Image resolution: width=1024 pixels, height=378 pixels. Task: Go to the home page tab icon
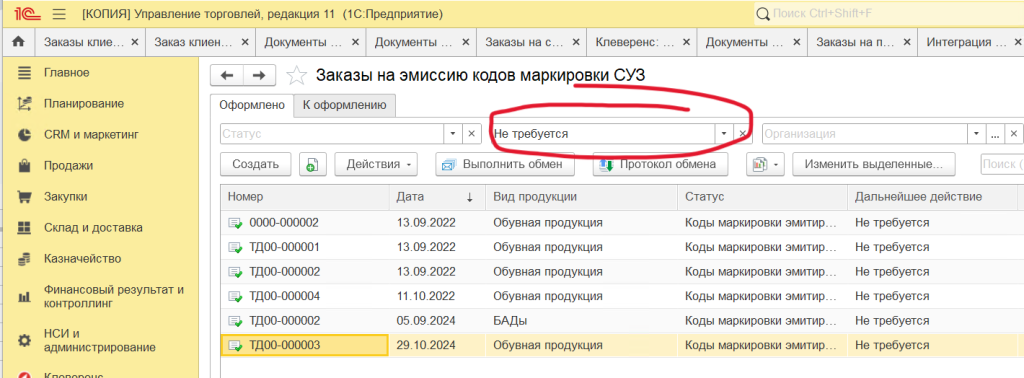pos(19,42)
